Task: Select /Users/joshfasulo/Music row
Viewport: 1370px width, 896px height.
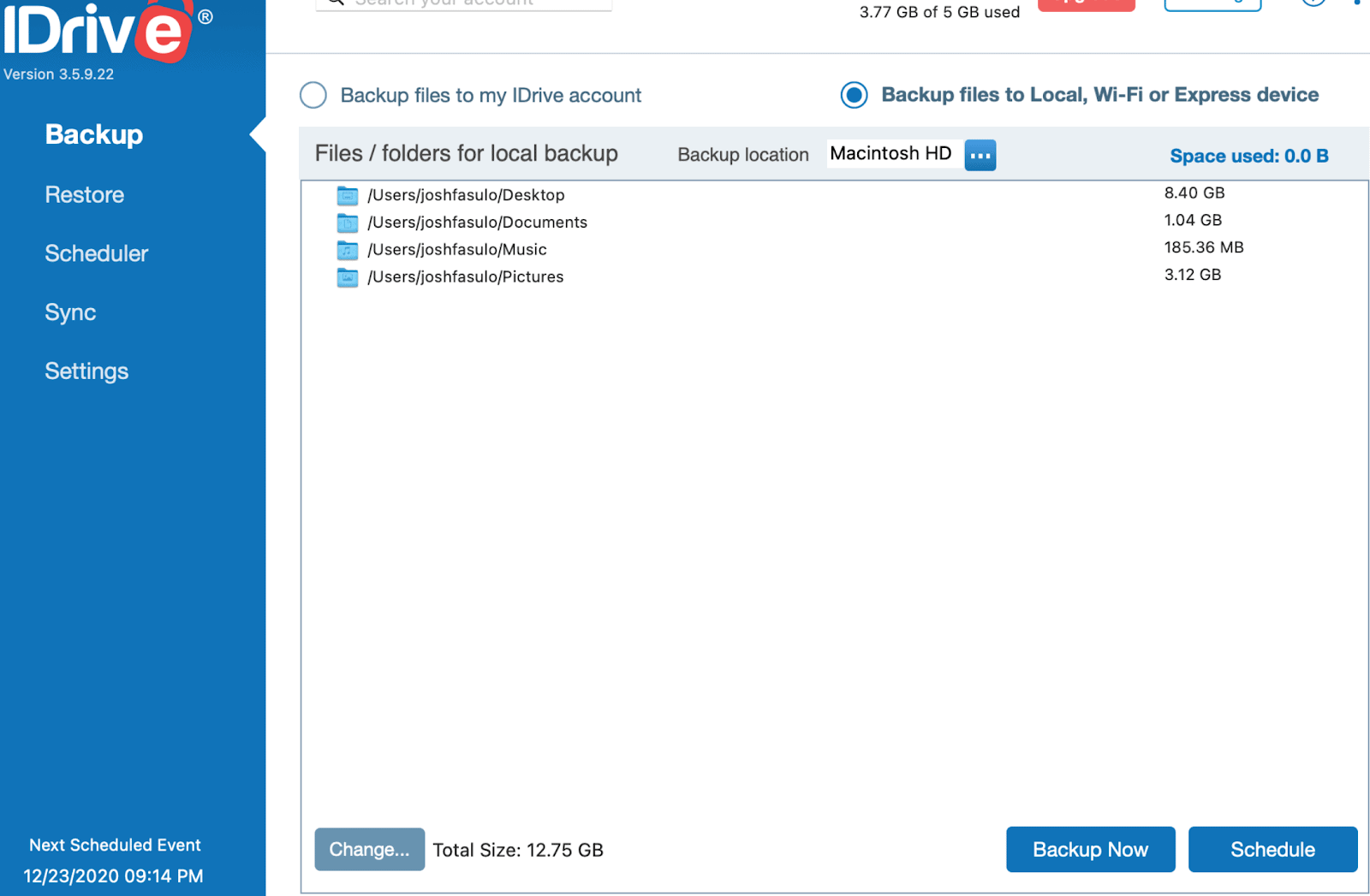Action: [x=834, y=250]
